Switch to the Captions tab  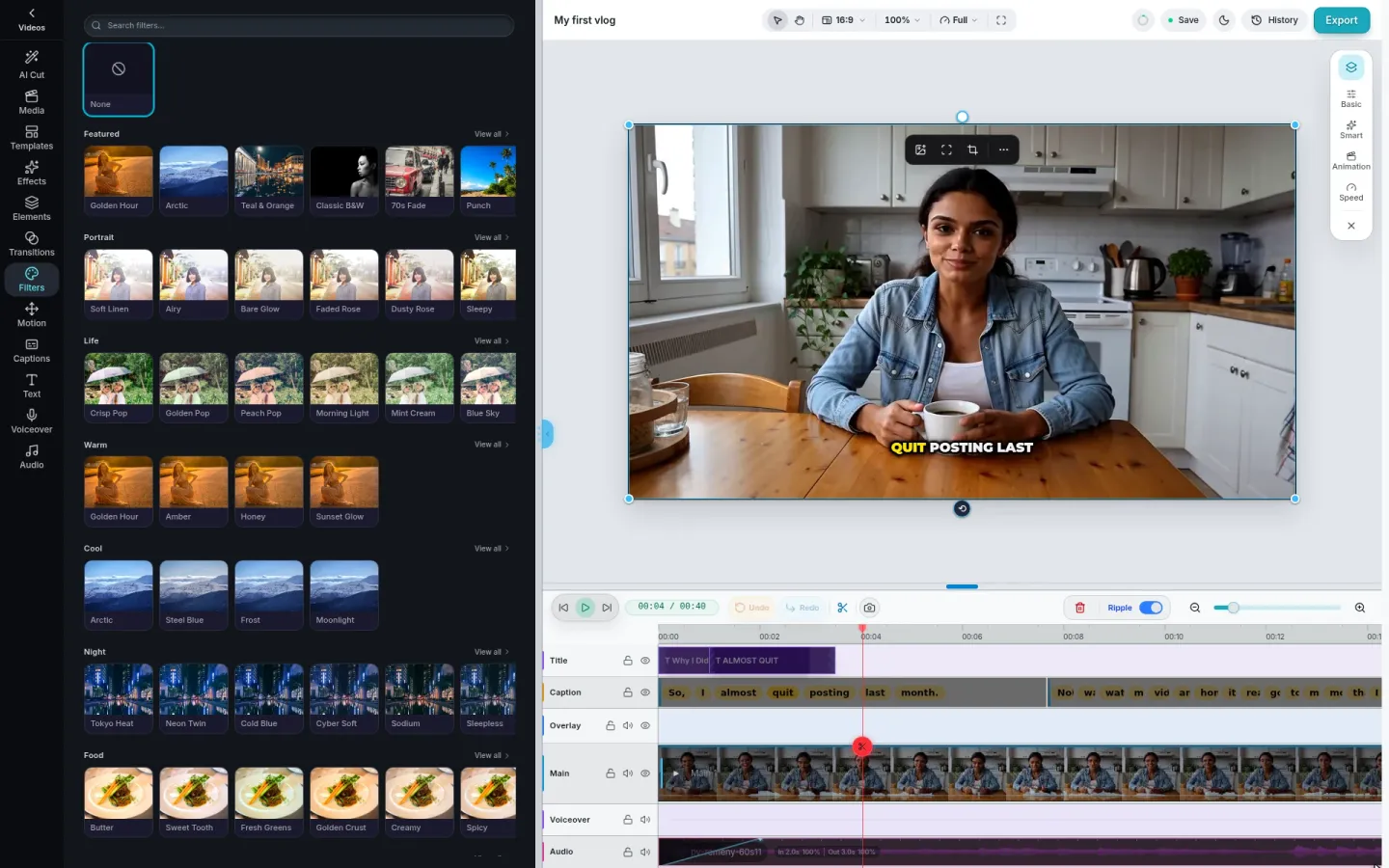pos(32,350)
